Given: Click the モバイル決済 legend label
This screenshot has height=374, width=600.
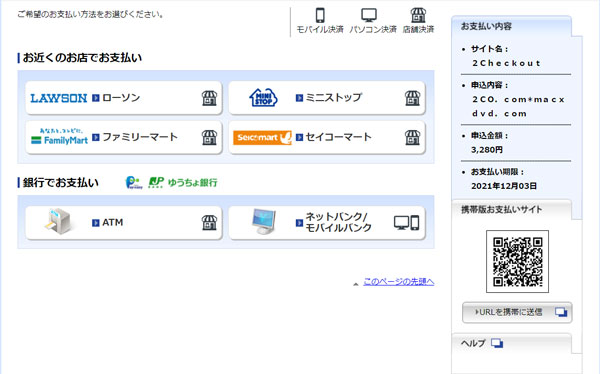Looking at the screenshot, I should [320, 29].
